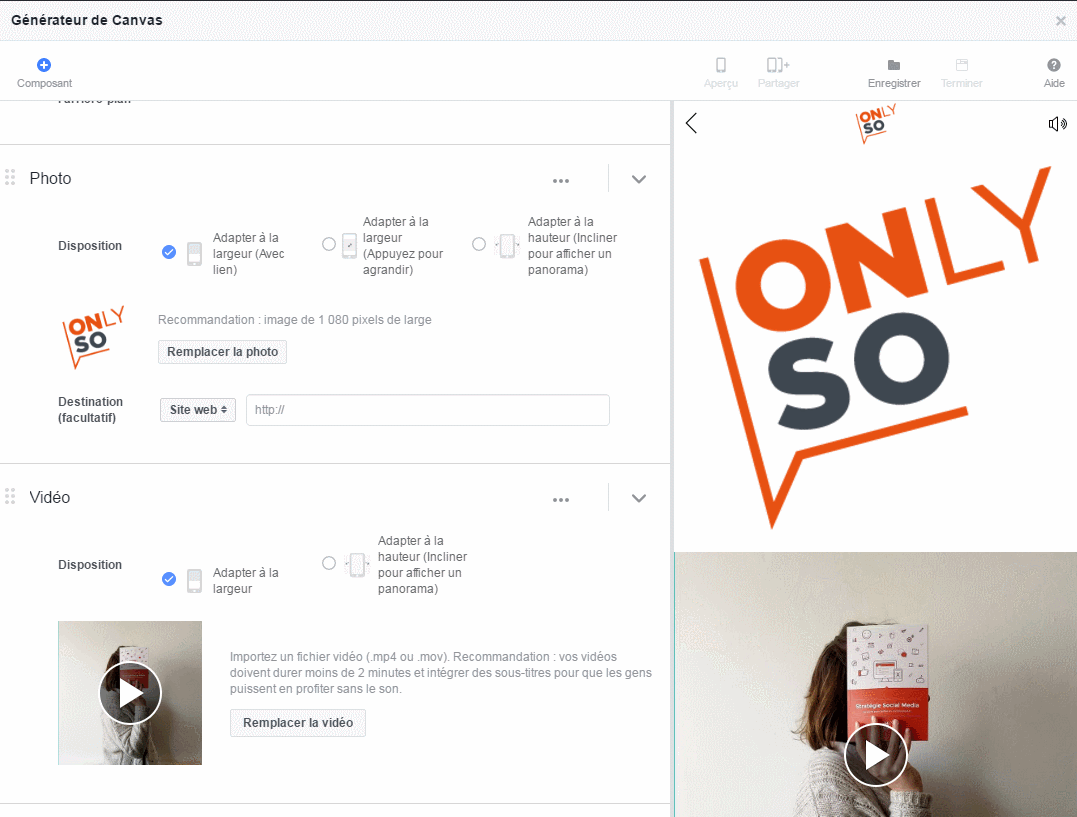Go back with the preview arrow
This screenshot has width=1077, height=817.
(691, 123)
